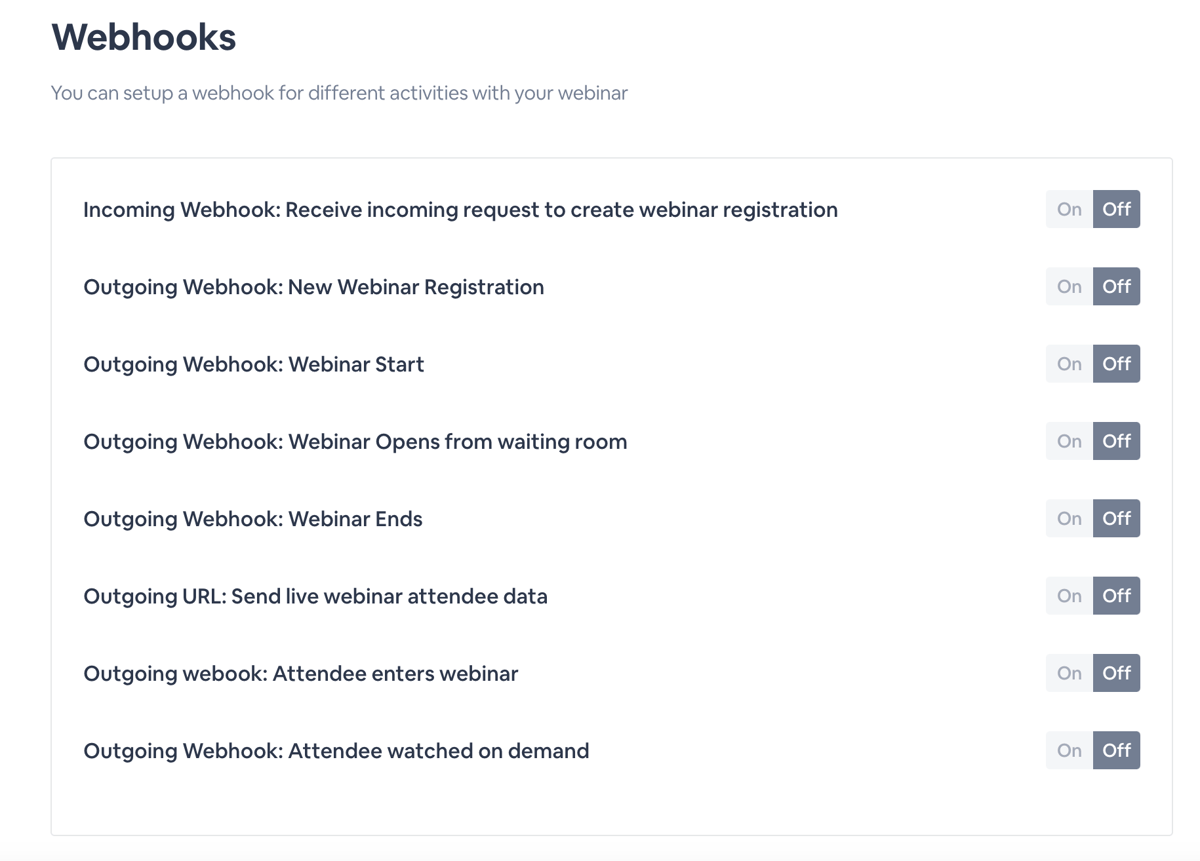Set Webinar Ends webhook to Off

(x=1117, y=518)
